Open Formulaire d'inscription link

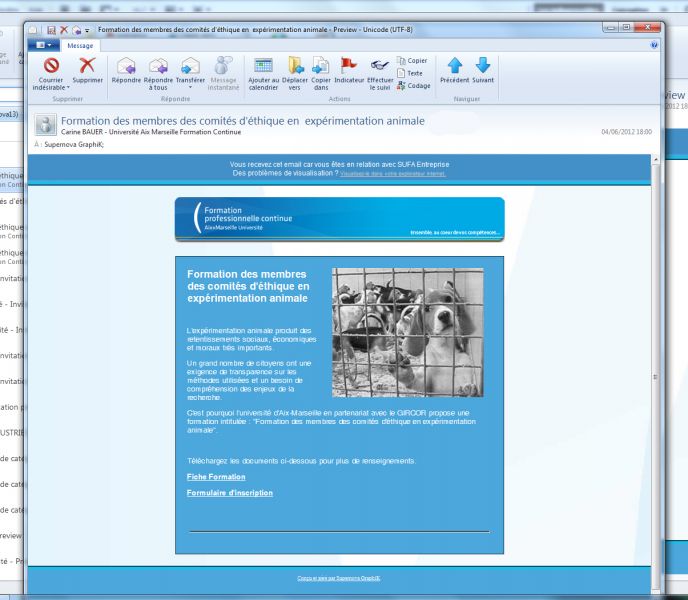pyautogui.click(x=229, y=493)
